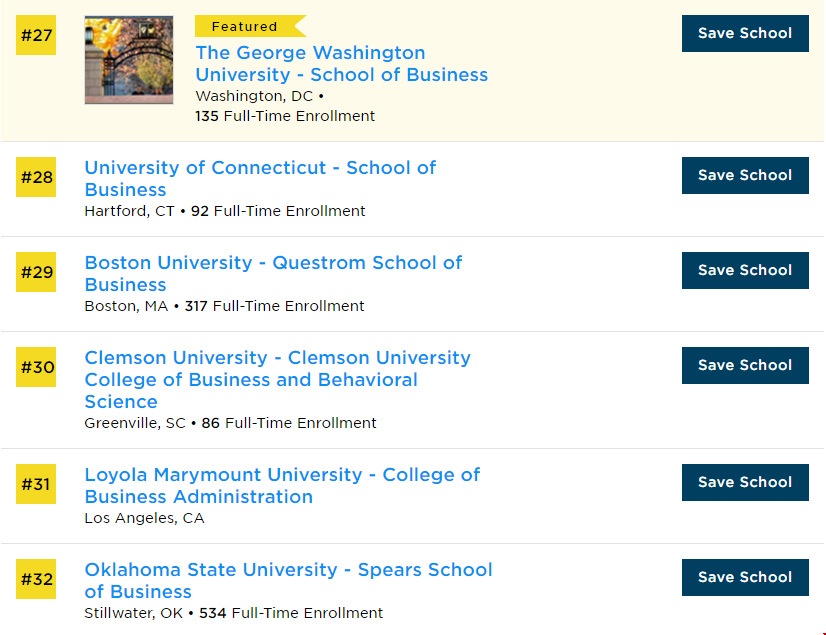Open Boston University Questrom School of Business
The height and width of the screenshot is (635, 826).
coord(273,273)
